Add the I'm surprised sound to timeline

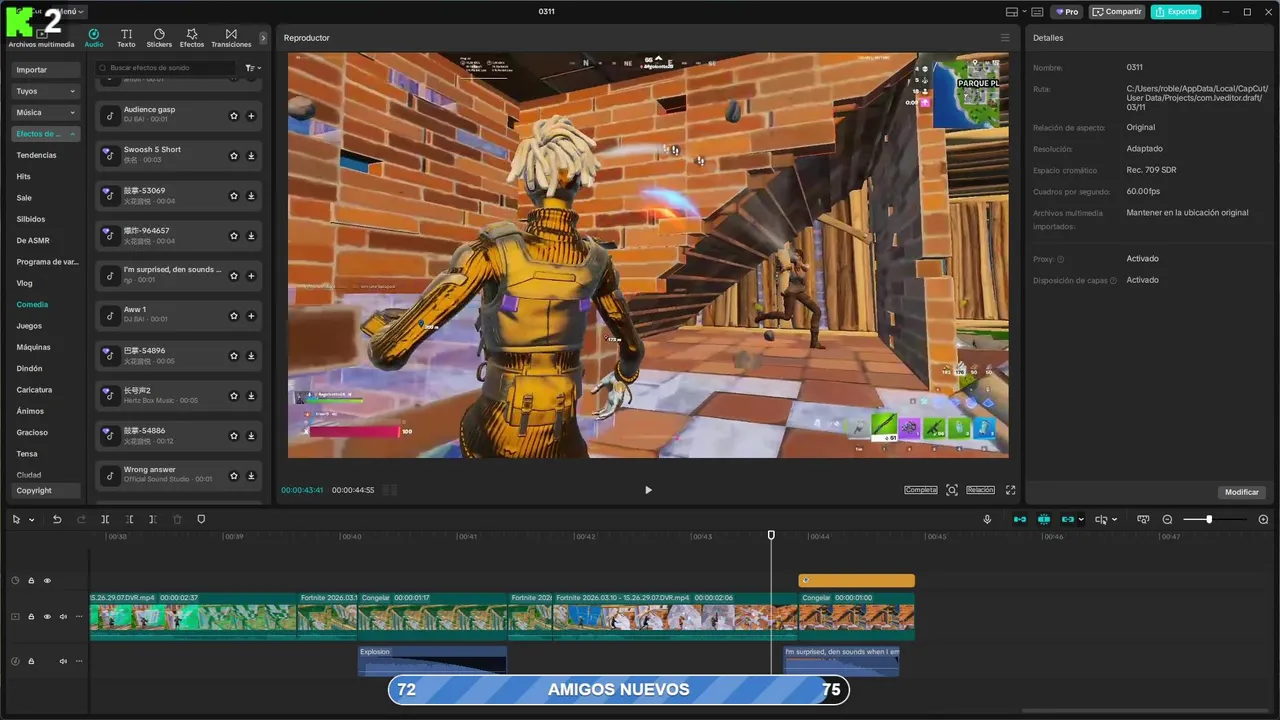[251, 276]
